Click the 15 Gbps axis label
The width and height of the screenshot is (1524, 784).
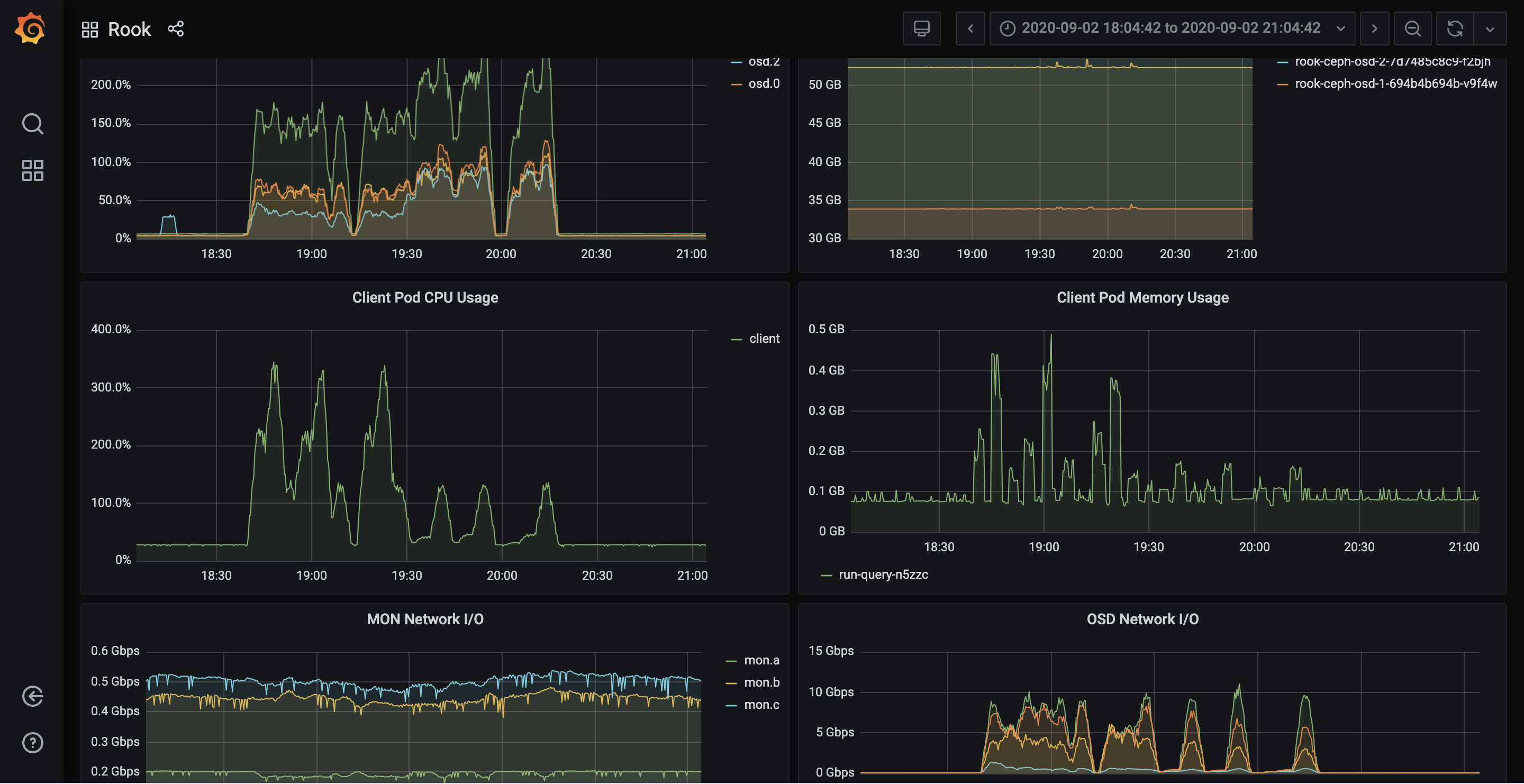pyautogui.click(x=831, y=651)
